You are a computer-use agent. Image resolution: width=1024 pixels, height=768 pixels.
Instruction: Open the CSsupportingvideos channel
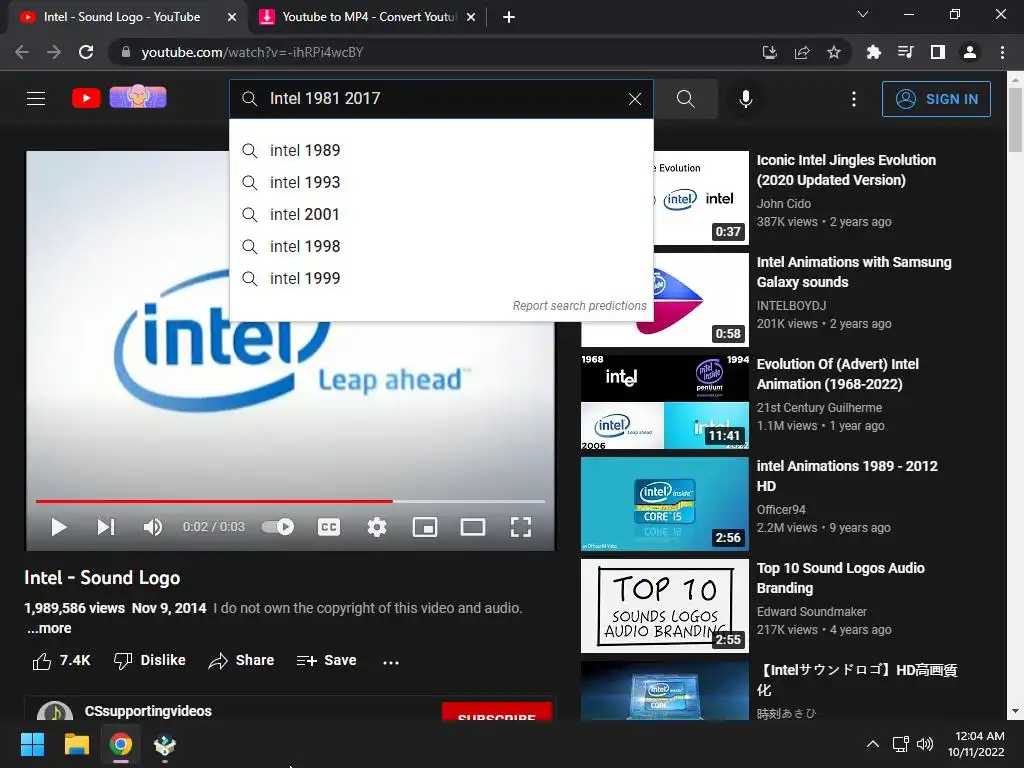[148, 711]
